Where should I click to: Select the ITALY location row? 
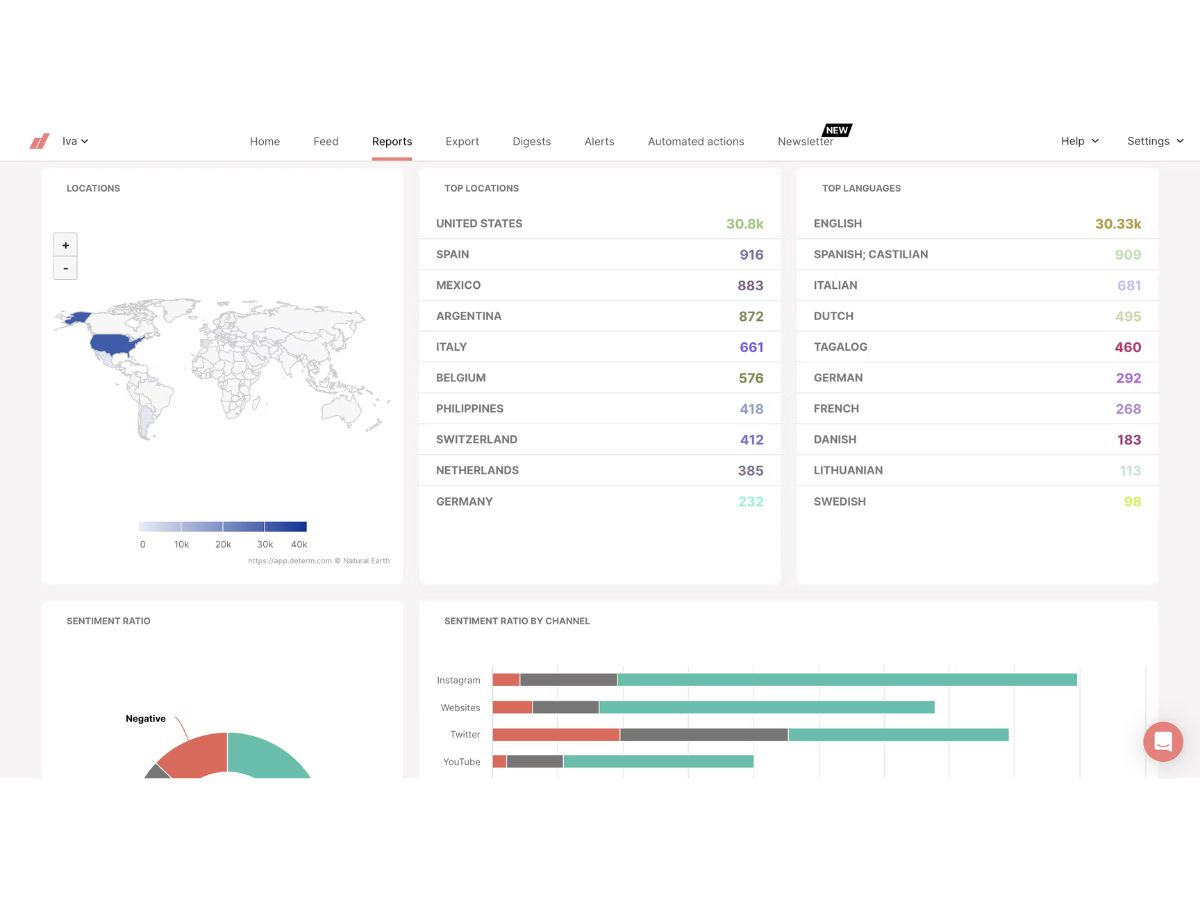599,347
